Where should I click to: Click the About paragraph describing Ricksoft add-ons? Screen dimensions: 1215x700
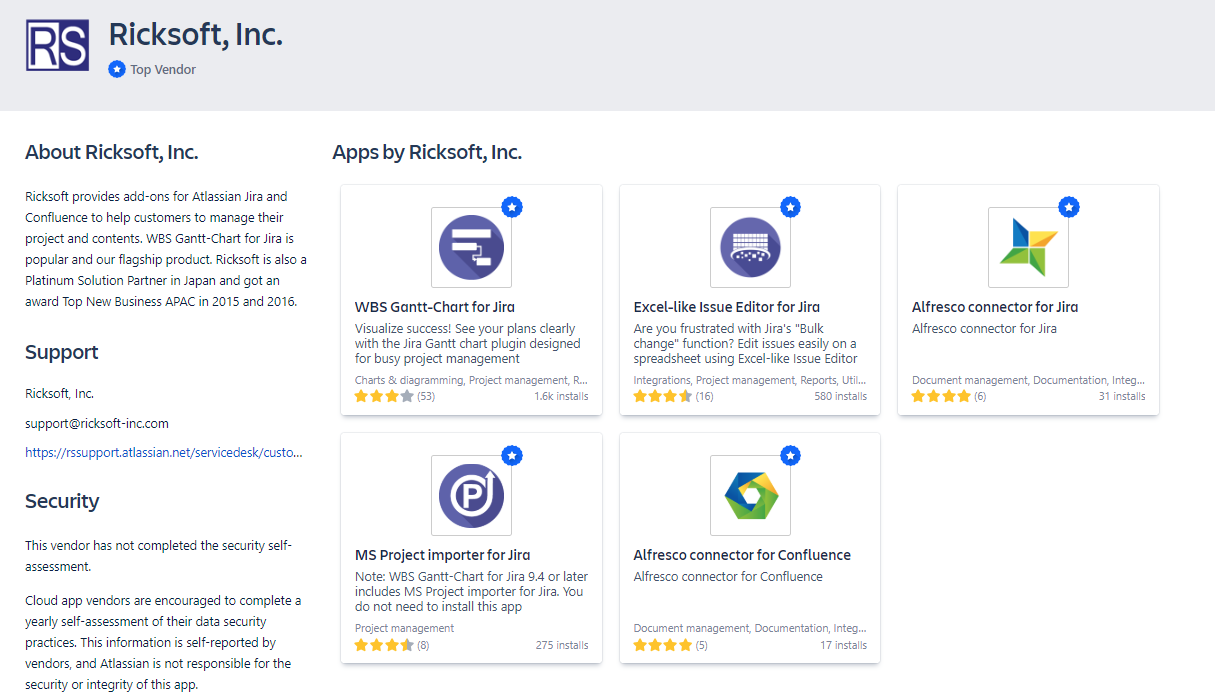[166, 249]
